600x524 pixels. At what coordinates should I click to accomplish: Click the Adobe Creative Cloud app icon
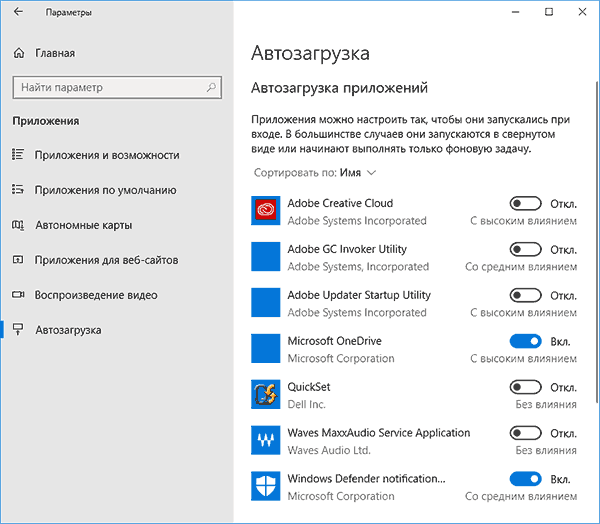pos(266,211)
